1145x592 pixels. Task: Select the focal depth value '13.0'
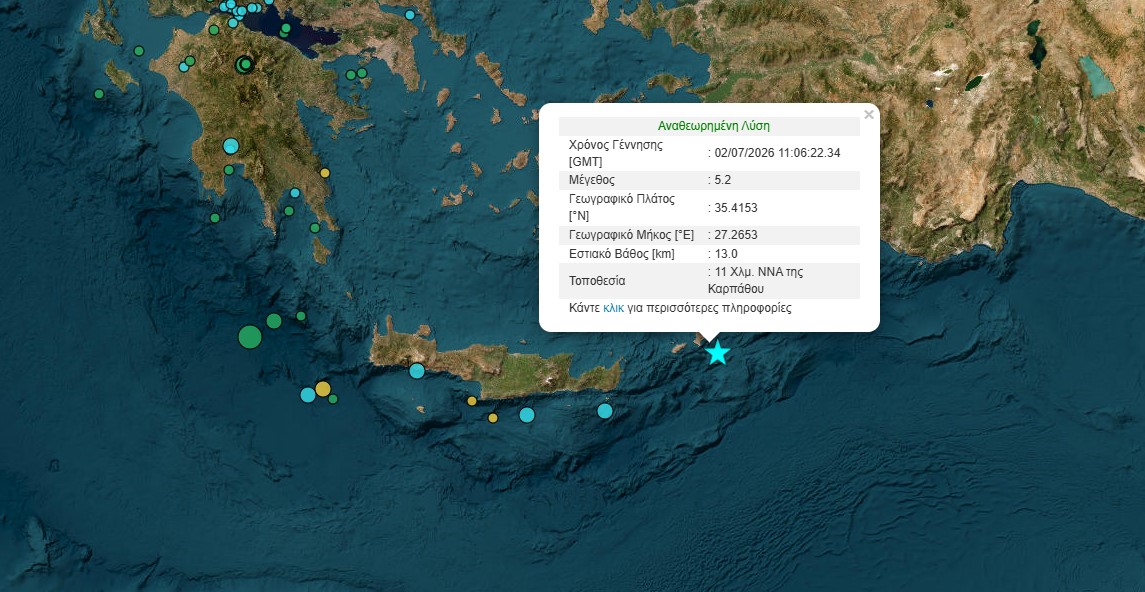(x=727, y=254)
